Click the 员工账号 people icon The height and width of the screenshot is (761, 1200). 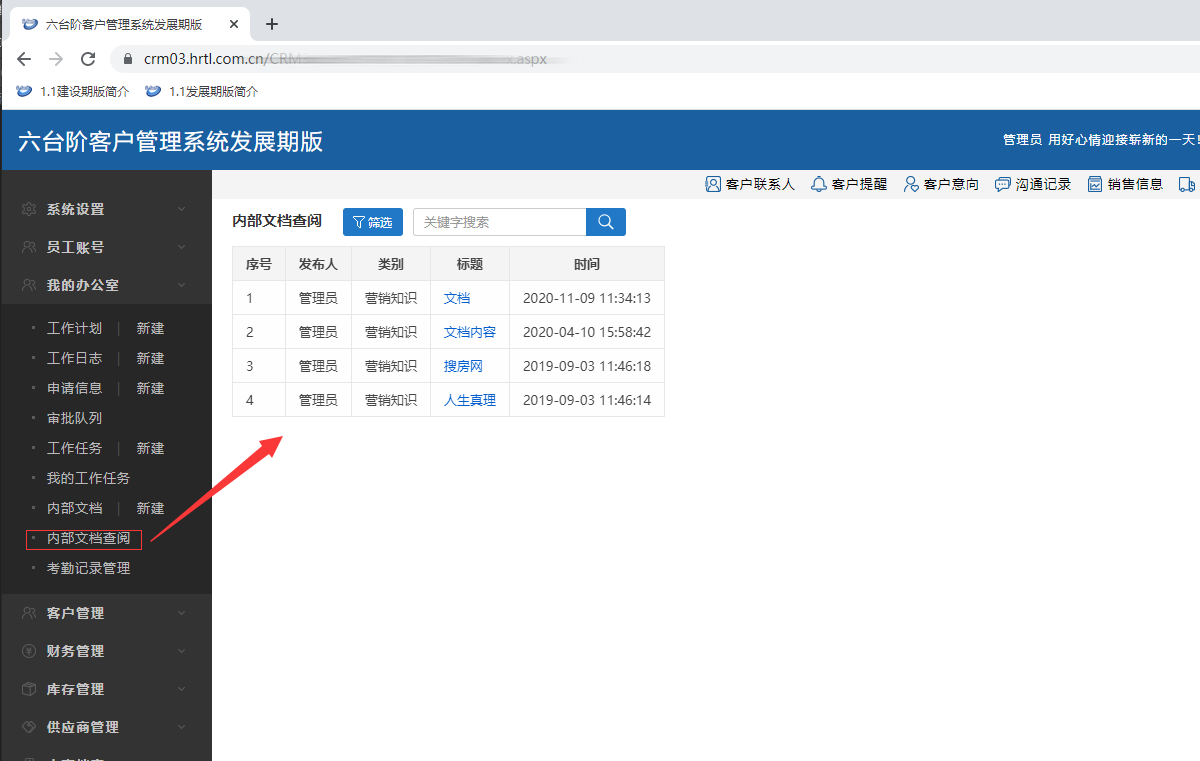[x=29, y=247]
